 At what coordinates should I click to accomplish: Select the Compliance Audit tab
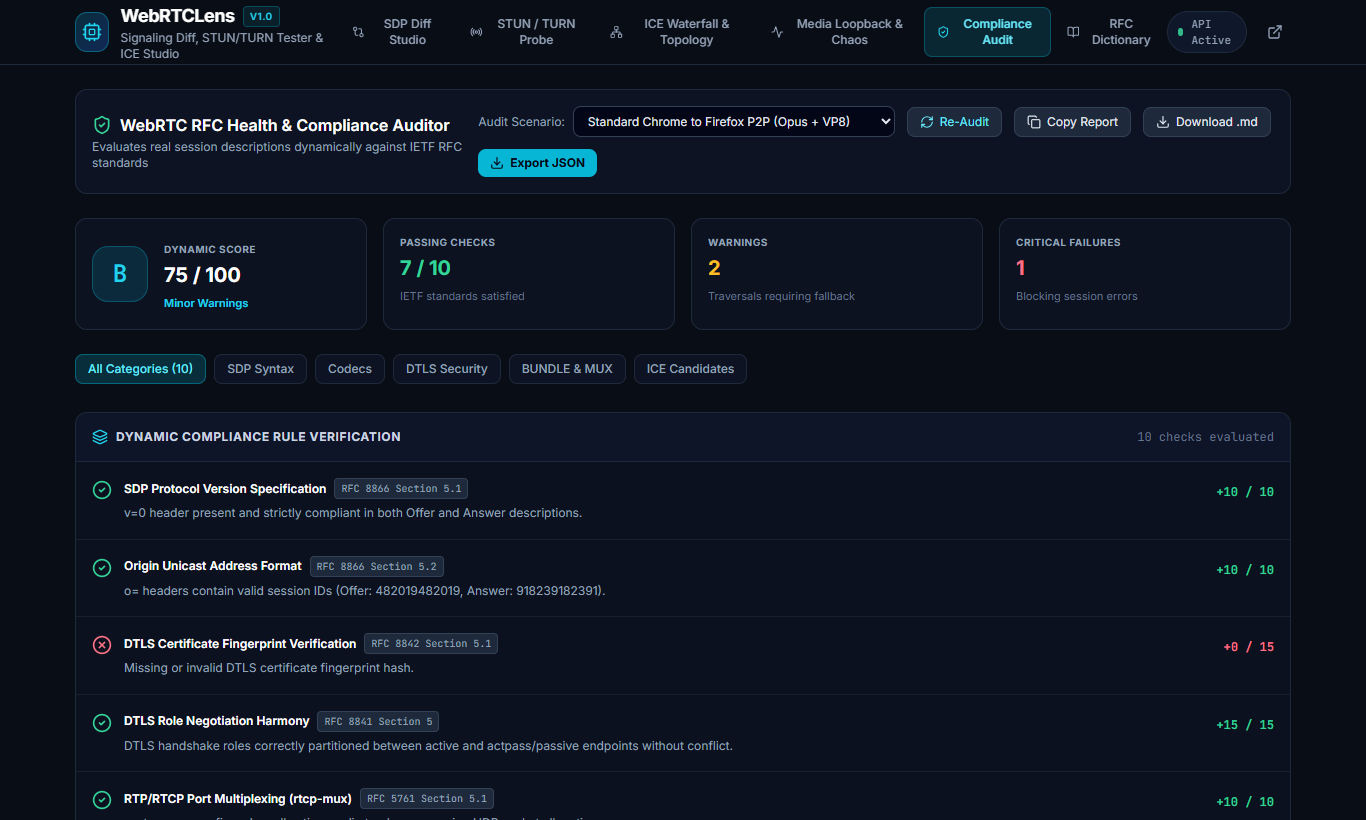[987, 32]
